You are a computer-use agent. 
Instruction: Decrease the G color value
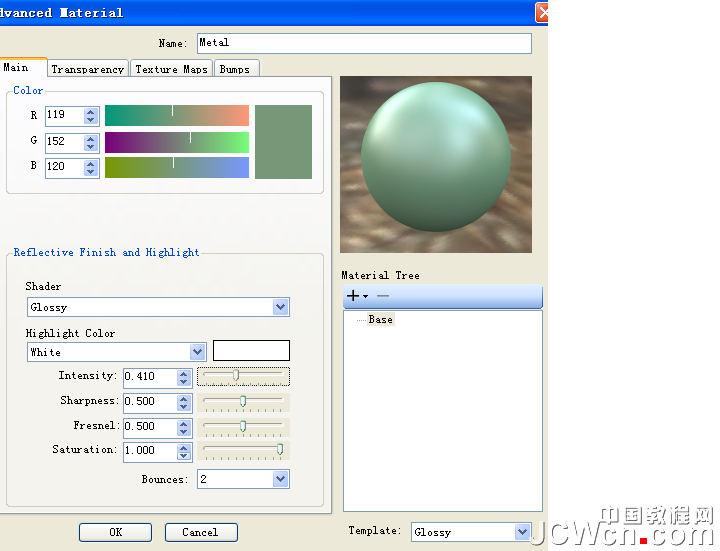(x=91, y=146)
